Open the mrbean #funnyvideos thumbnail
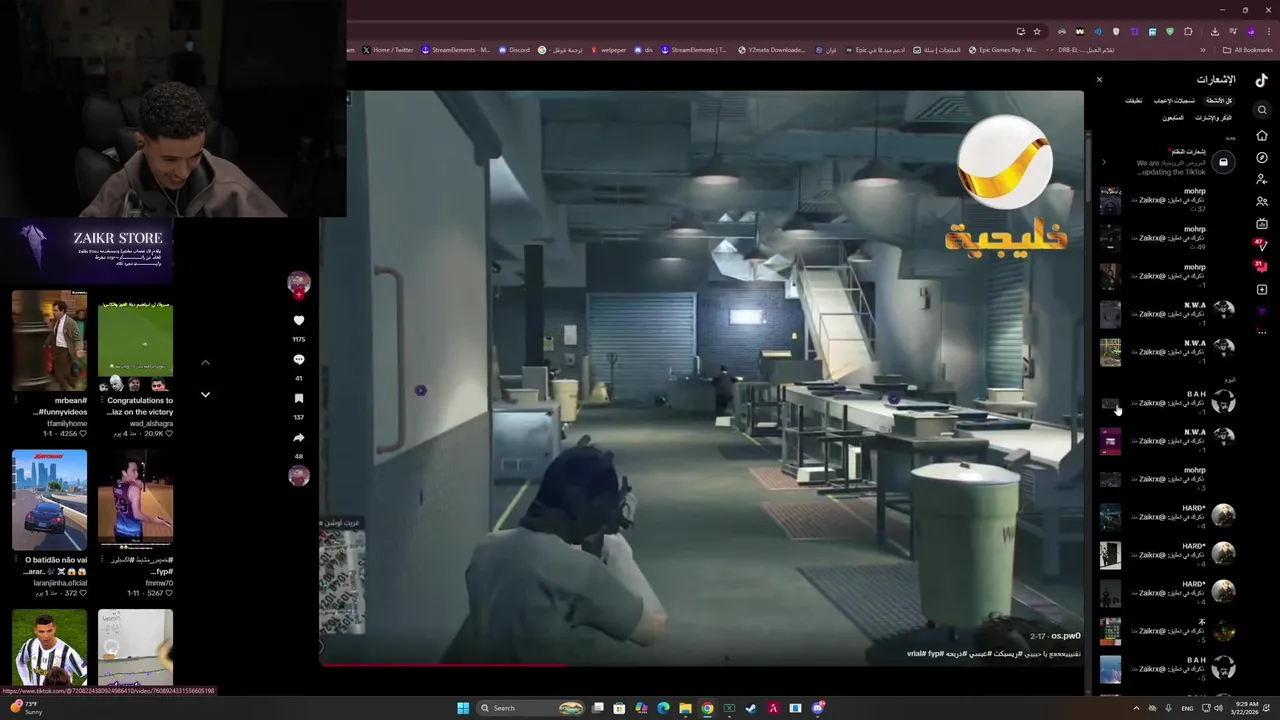This screenshot has width=1280, height=720. 49,340
